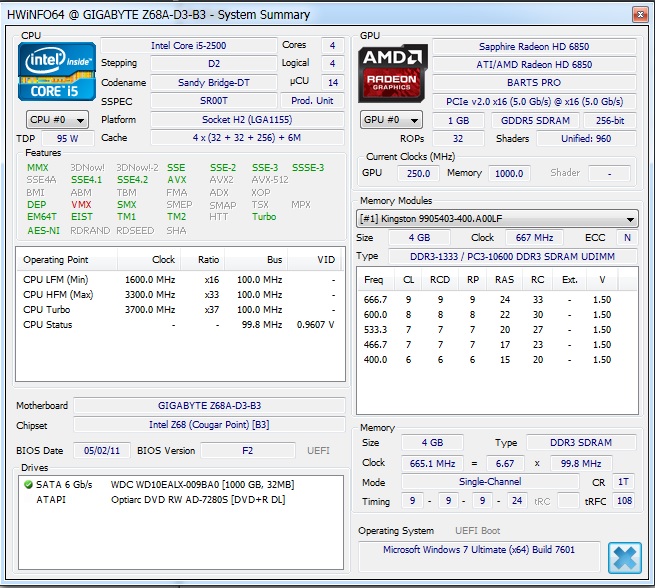Click the Intel Z68 chipset field

(209, 424)
